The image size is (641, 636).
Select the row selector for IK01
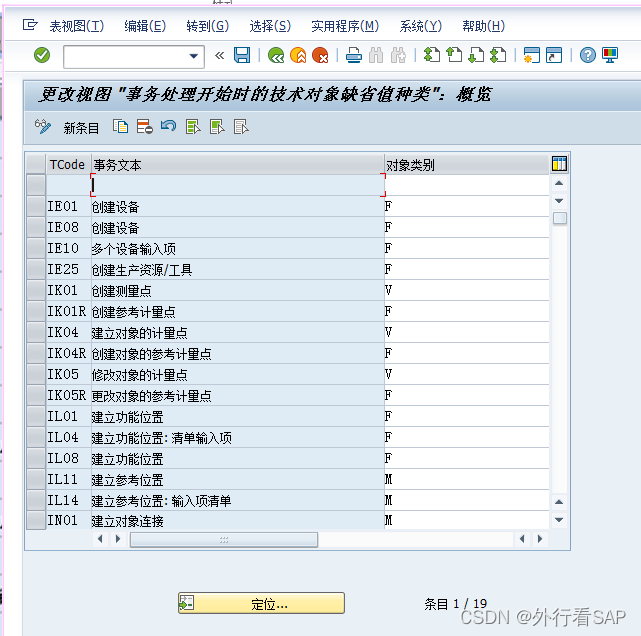[36, 291]
